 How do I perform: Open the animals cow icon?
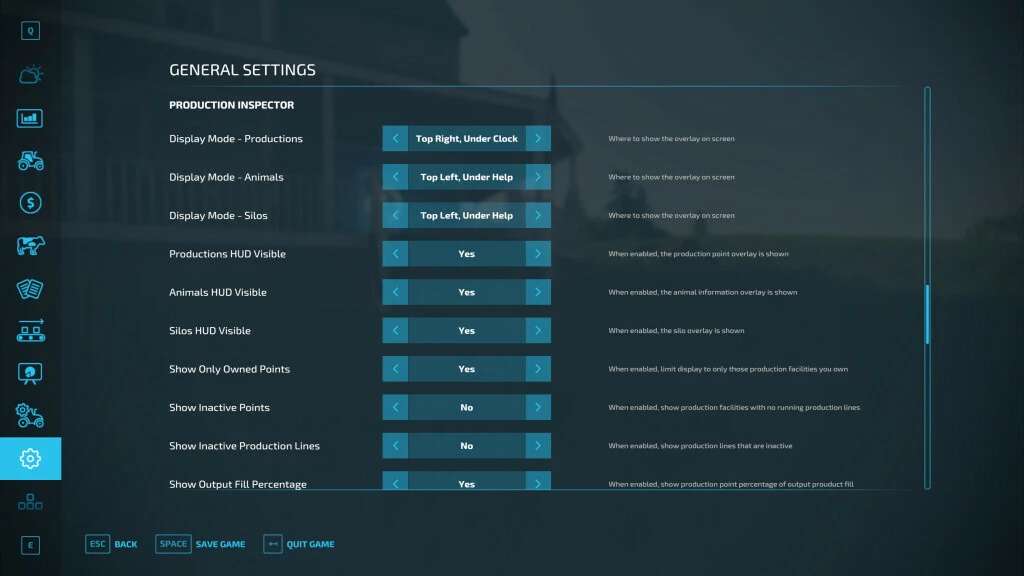click(x=30, y=246)
